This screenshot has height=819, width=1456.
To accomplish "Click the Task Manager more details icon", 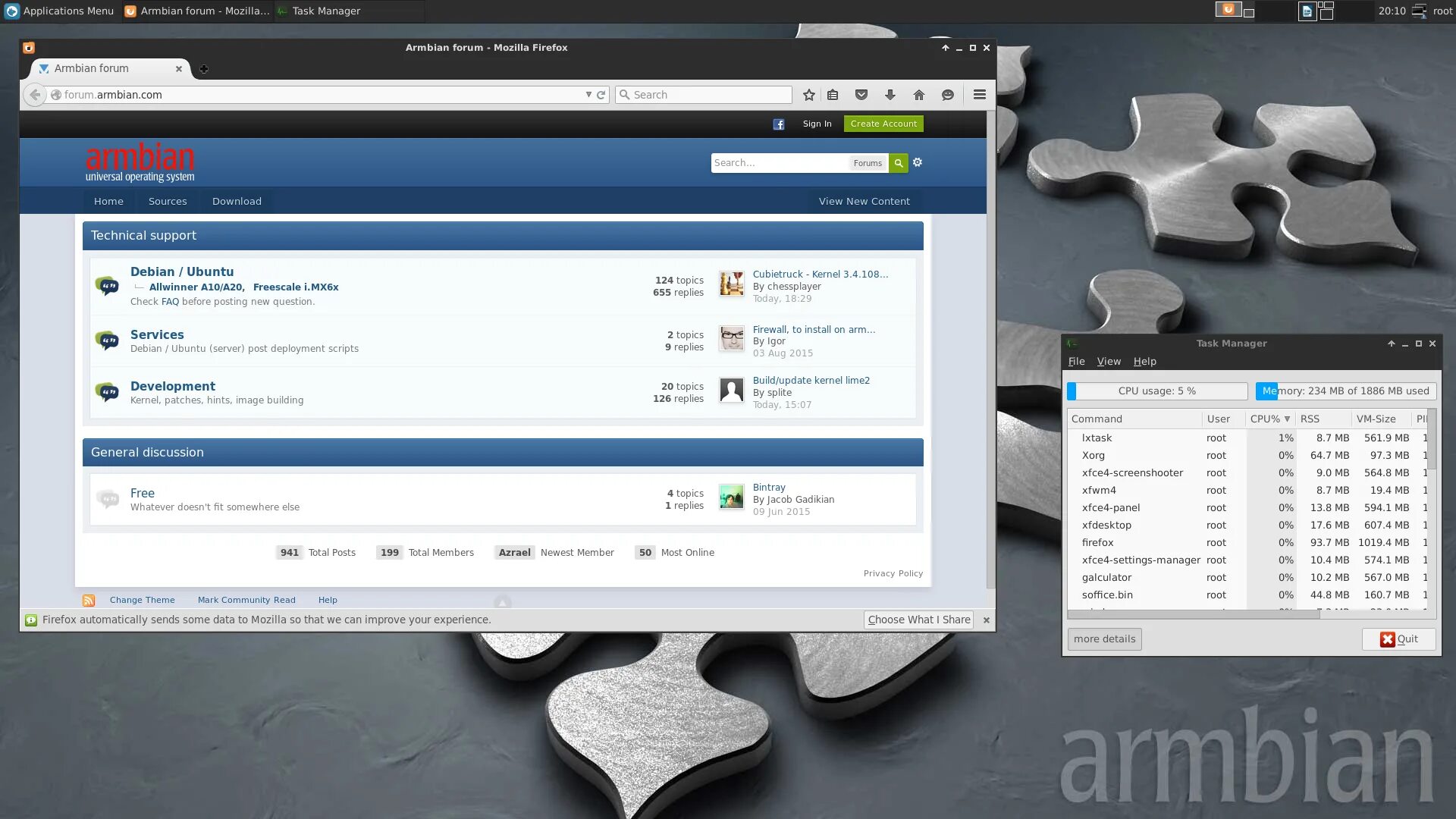I will click(x=1104, y=639).
